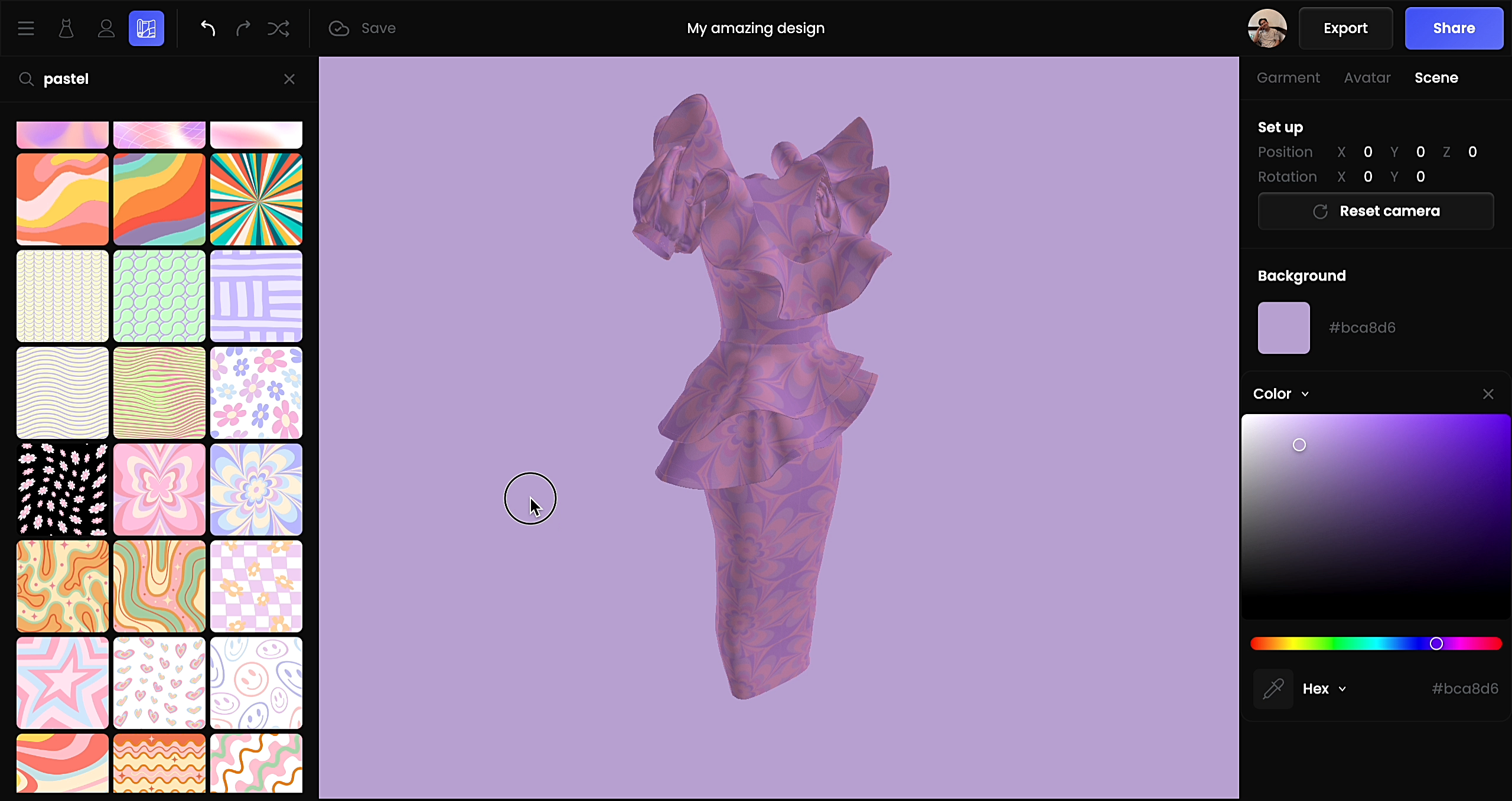The height and width of the screenshot is (801, 1512).
Task: Click the background color swatch
Action: click(1284, 328)
